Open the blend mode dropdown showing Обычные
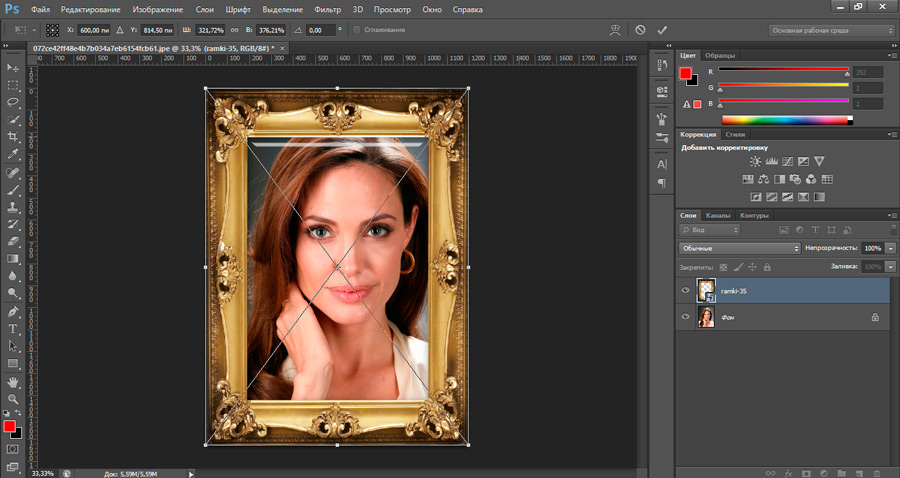The image size is (900, 478). [x=739, y=247]
